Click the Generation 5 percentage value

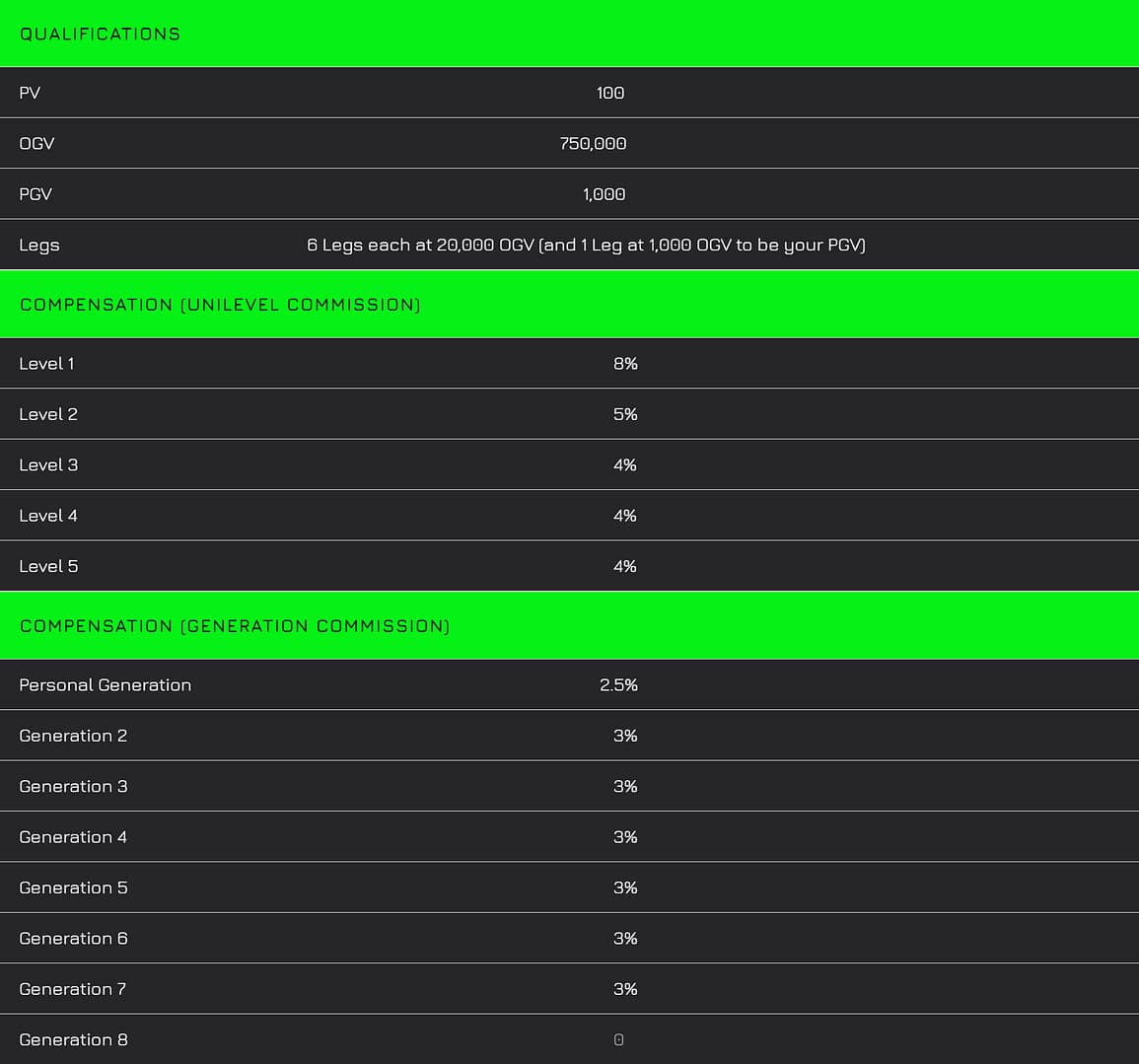tap(625, 887)
